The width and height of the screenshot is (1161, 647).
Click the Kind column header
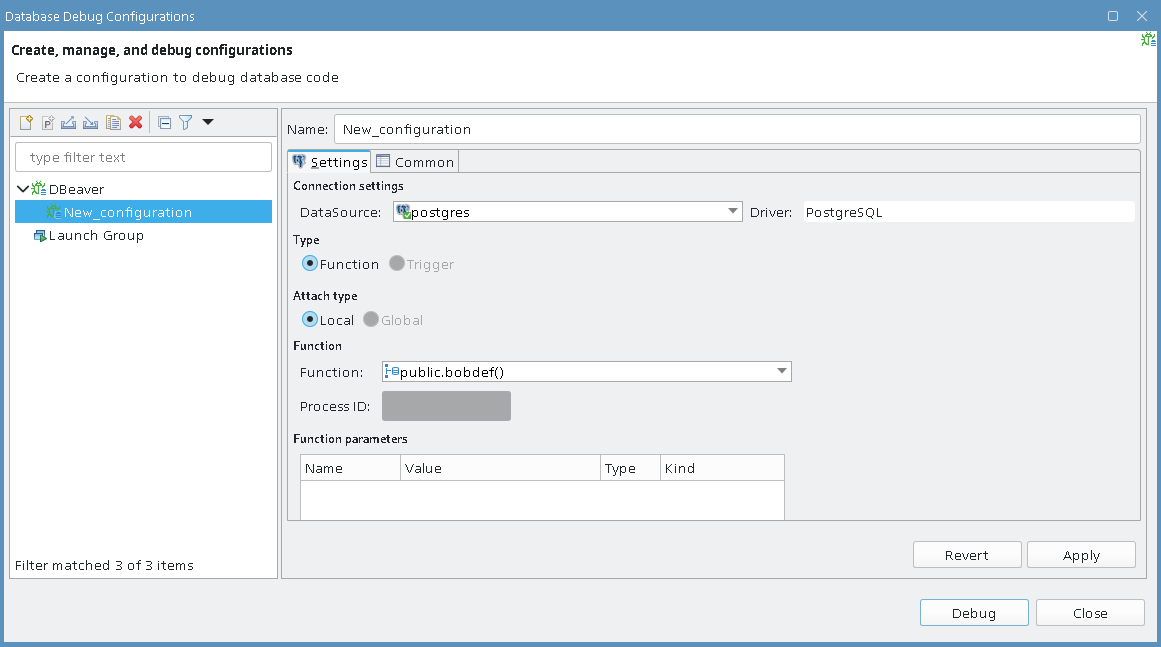[x=722, y=468]
